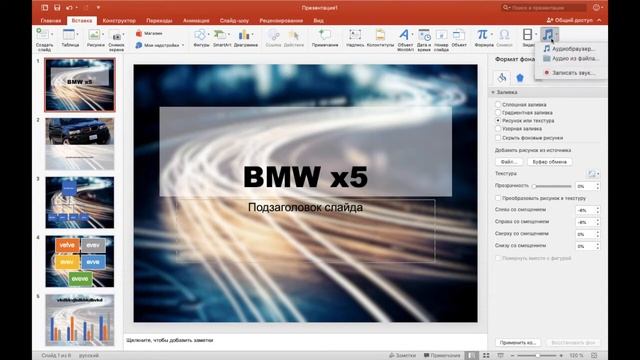
Task: Click the normal view icon in status bar
Action: 471,356
